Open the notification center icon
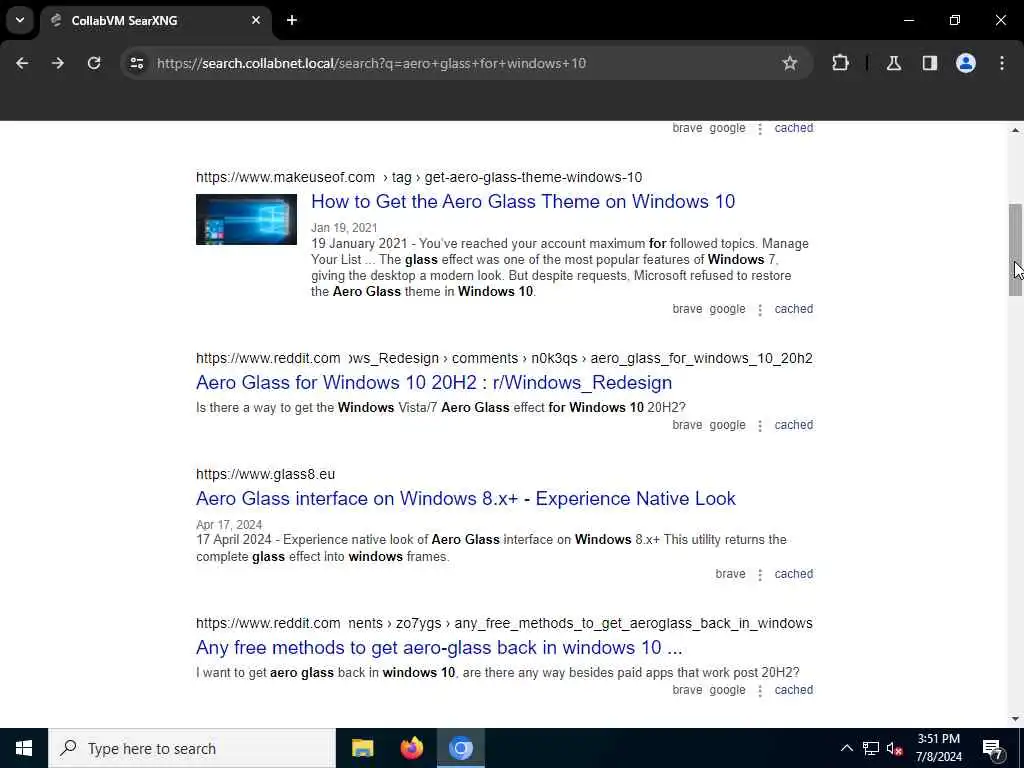Screen dimensions: 1024x768 [x=993, y=748]
